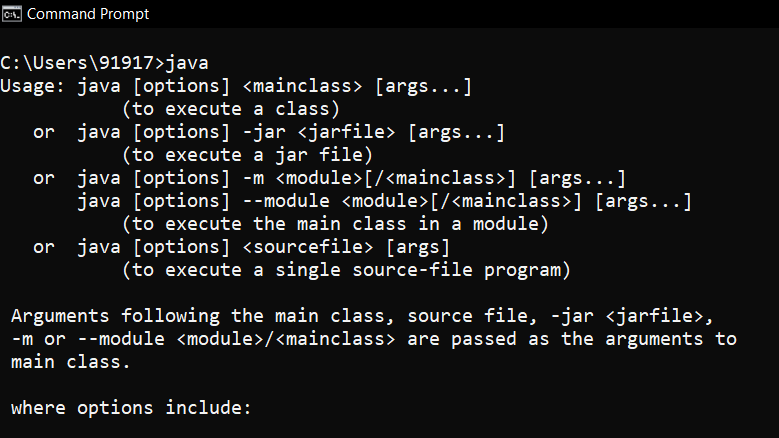
Task: Click the Command Prompt icon in title bar
Action: pyautogui.click(x=13, y=14)
